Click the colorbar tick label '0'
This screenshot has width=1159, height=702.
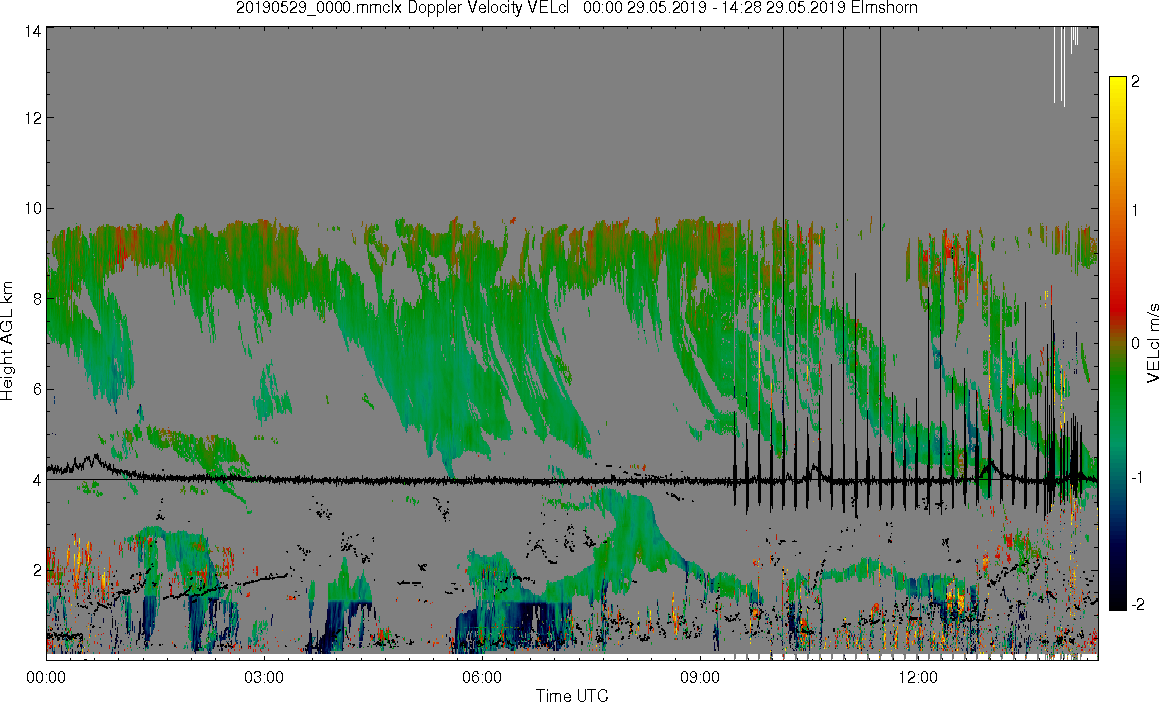[1135, 344]
